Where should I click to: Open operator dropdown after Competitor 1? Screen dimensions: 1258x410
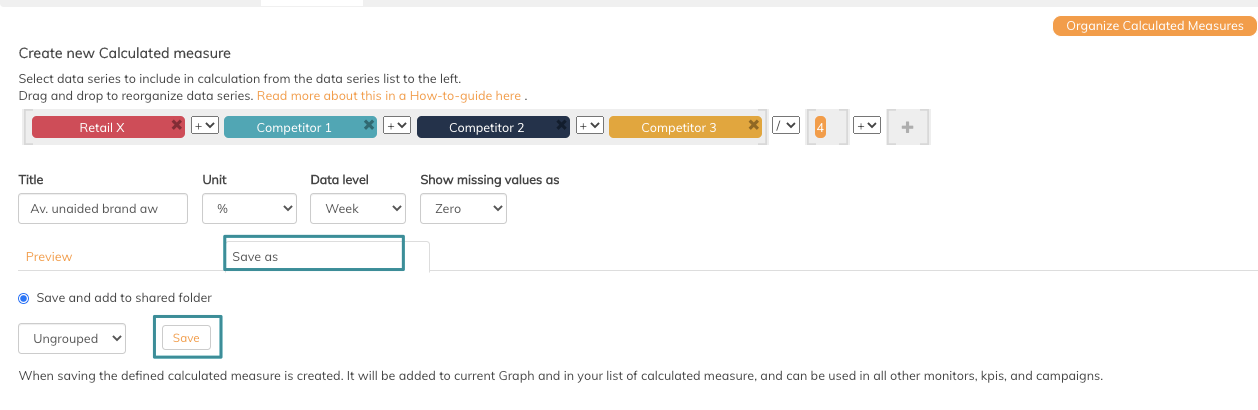pos(397,125)
